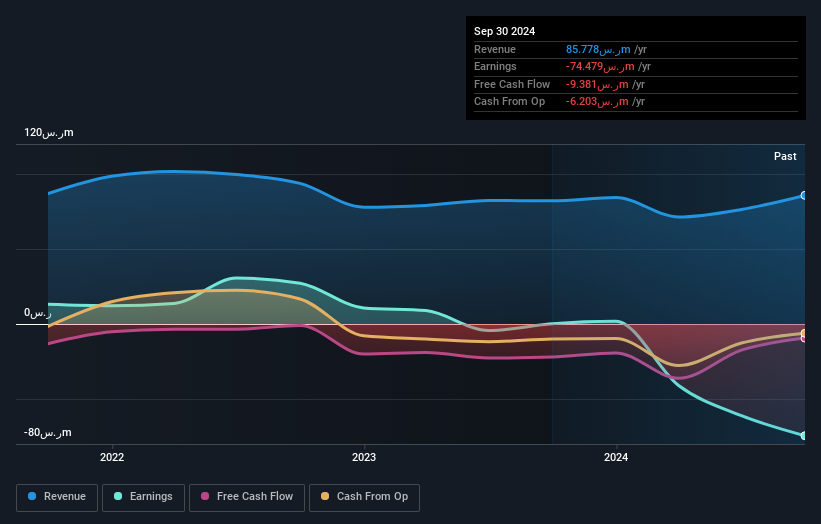Select the Cash From Op orange endpoint marker
821x524 pixels.
tap(804, 333)
